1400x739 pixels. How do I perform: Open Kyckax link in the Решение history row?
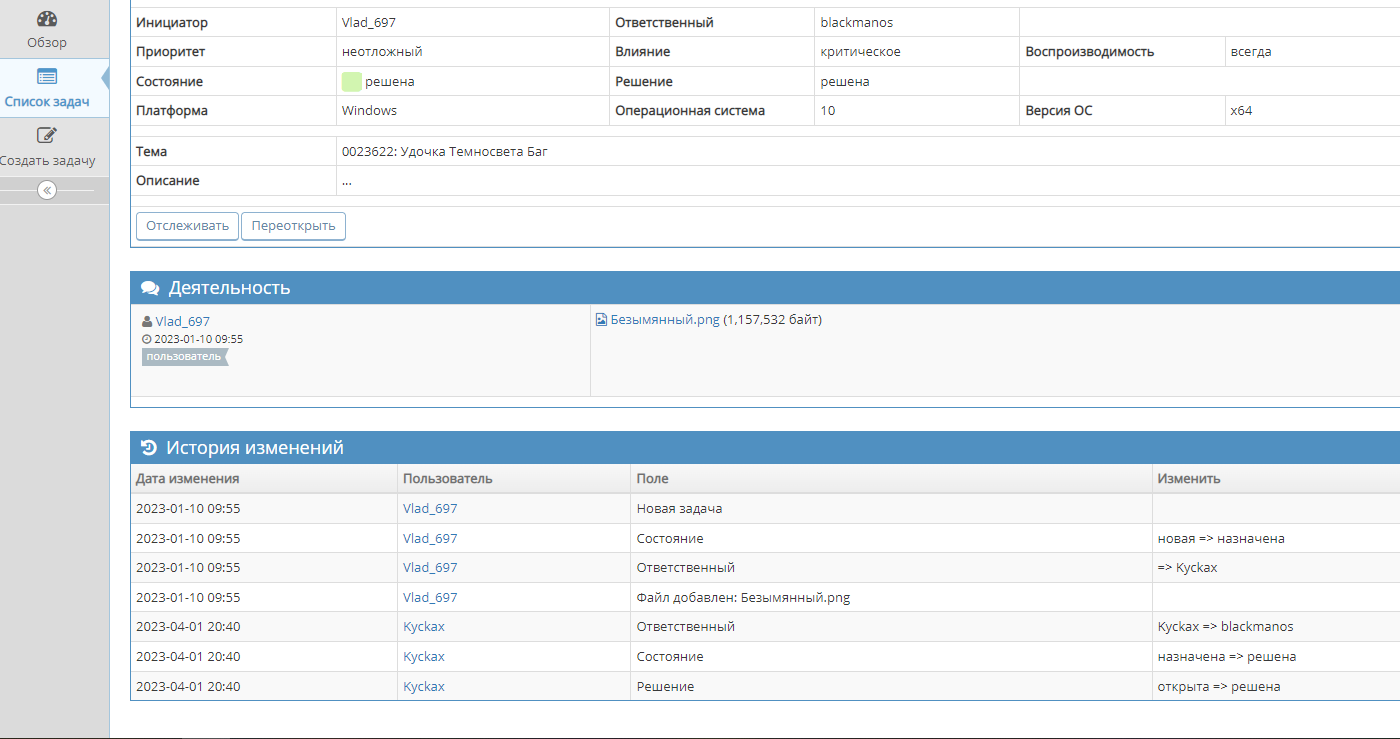(x=424, y=687)
